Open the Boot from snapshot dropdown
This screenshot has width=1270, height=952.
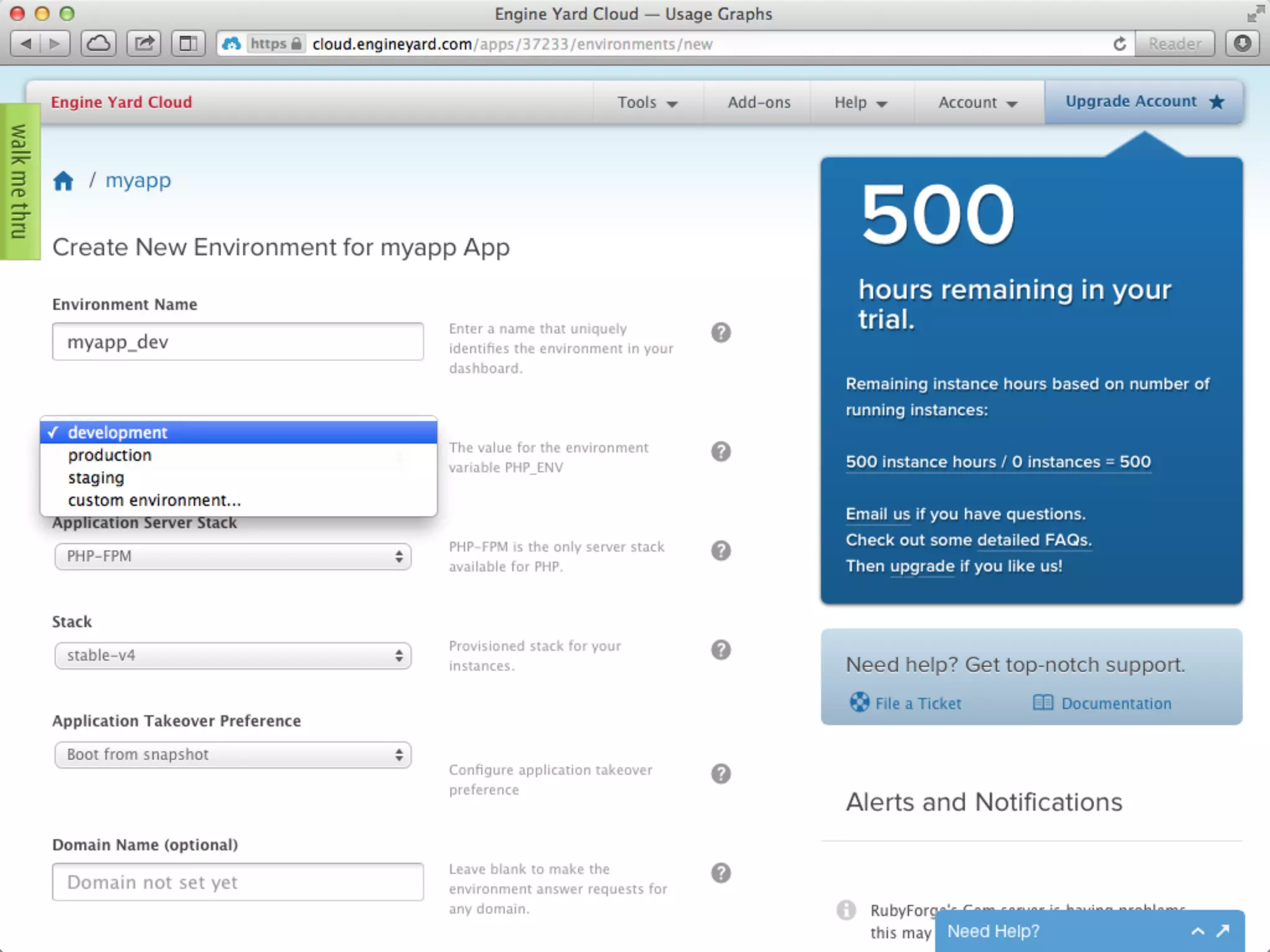point(233,754)
